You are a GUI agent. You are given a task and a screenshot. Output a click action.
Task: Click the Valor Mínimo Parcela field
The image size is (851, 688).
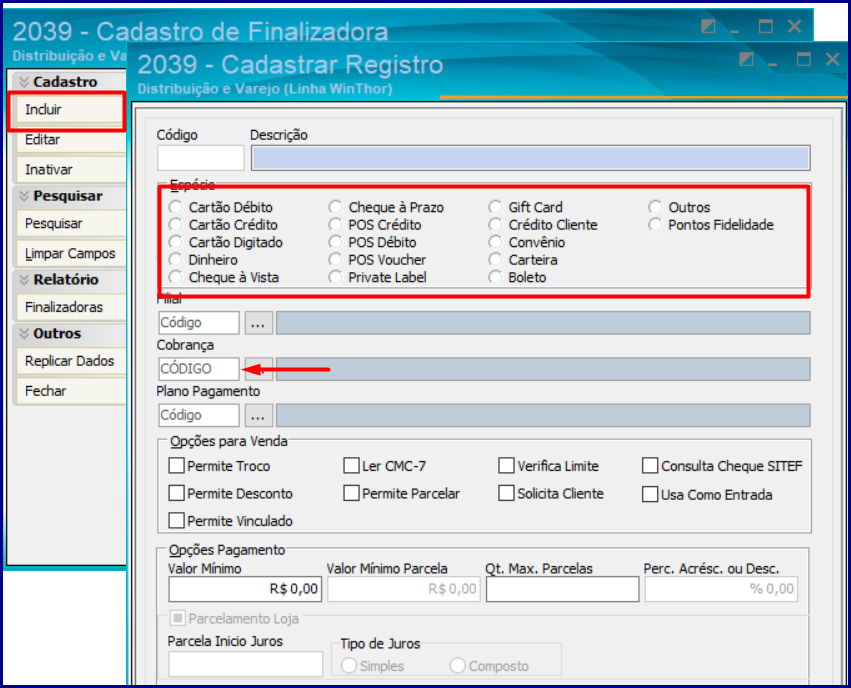click(404, 589)
